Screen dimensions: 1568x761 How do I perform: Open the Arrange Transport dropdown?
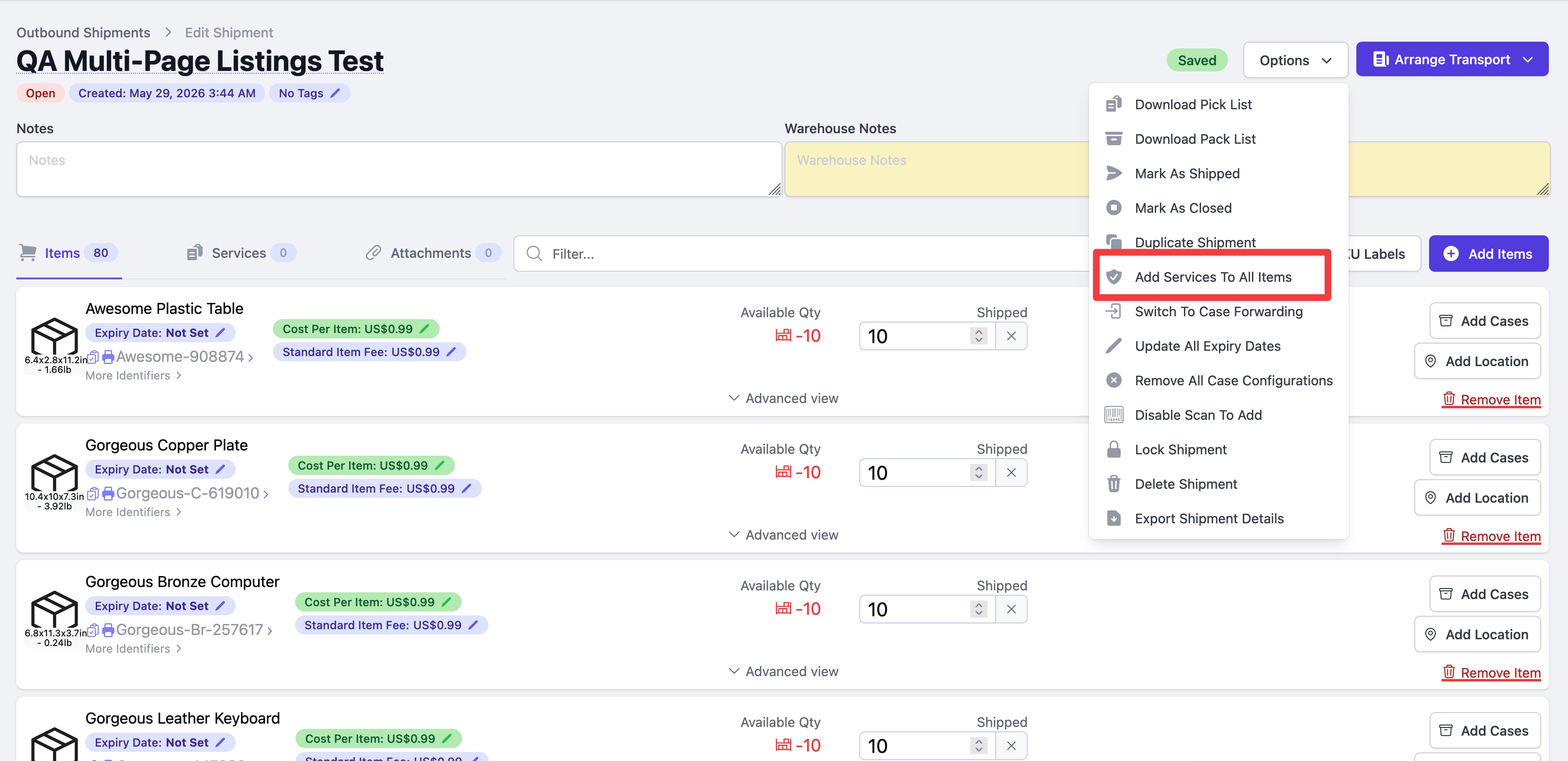point(1452,59)
